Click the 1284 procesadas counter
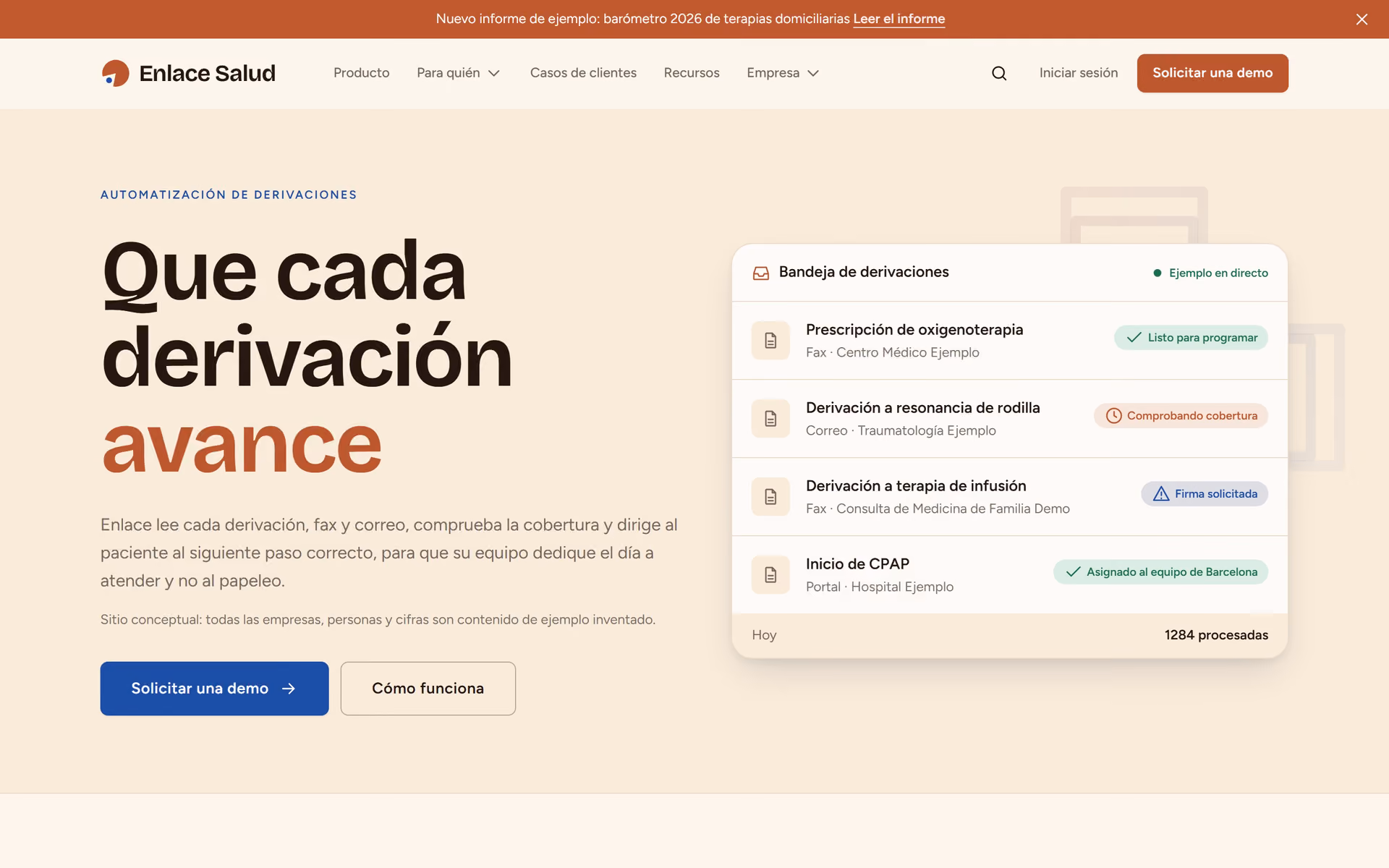Image resolution: width=1389 pixels, height=868 pixels. click(1216, 635)
